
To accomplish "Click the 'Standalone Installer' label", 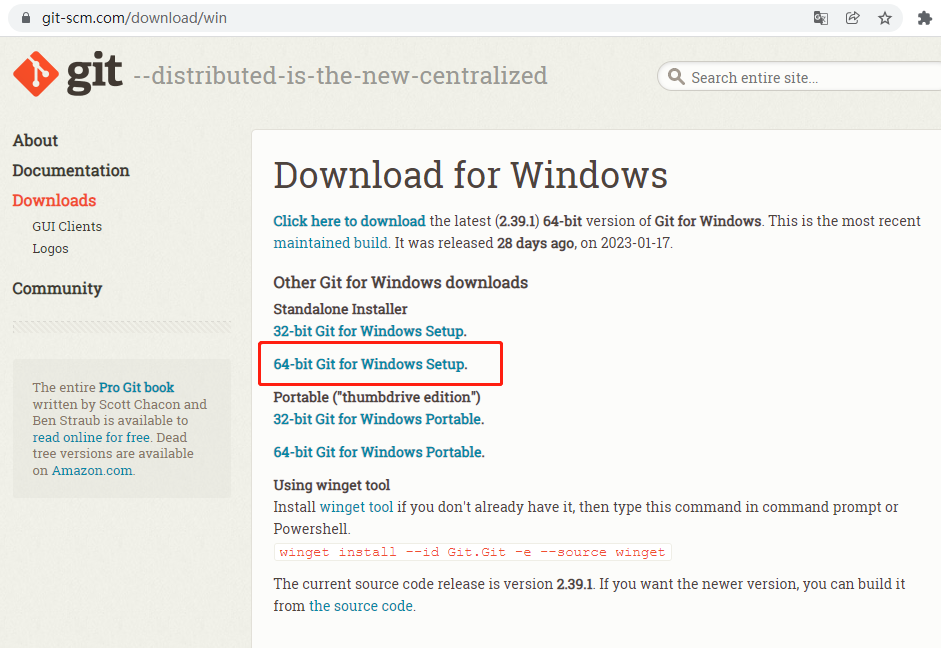I will pyautogui.click(x=340, y=309).
